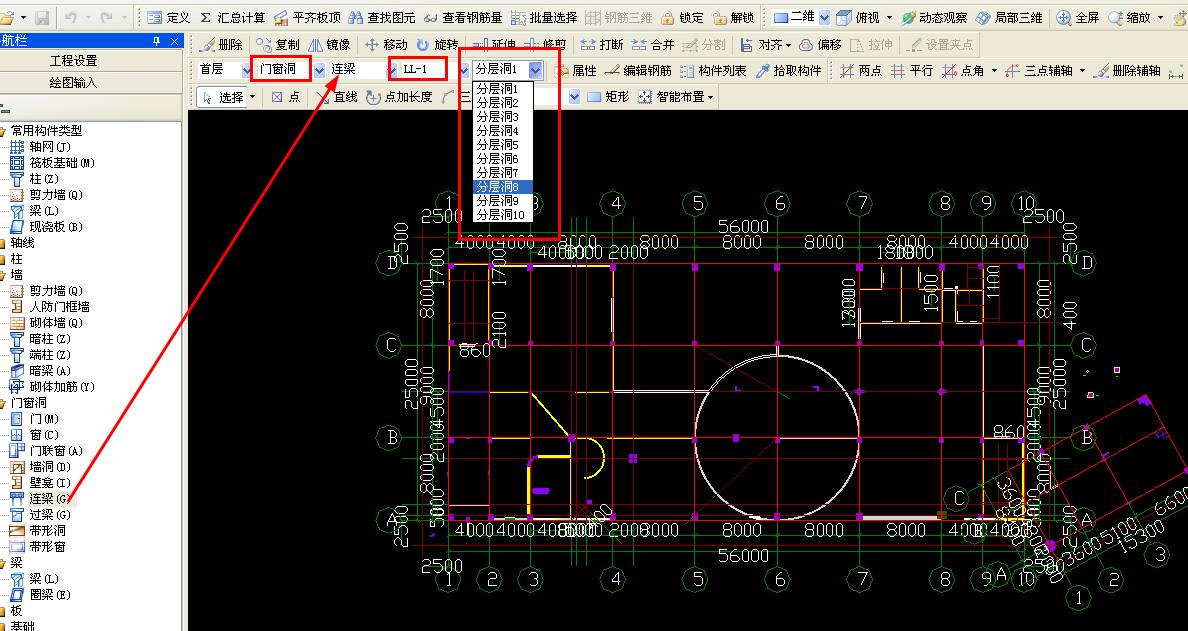
Task: Choose 分层洞10 from the list
Action: tap(503, 214)
